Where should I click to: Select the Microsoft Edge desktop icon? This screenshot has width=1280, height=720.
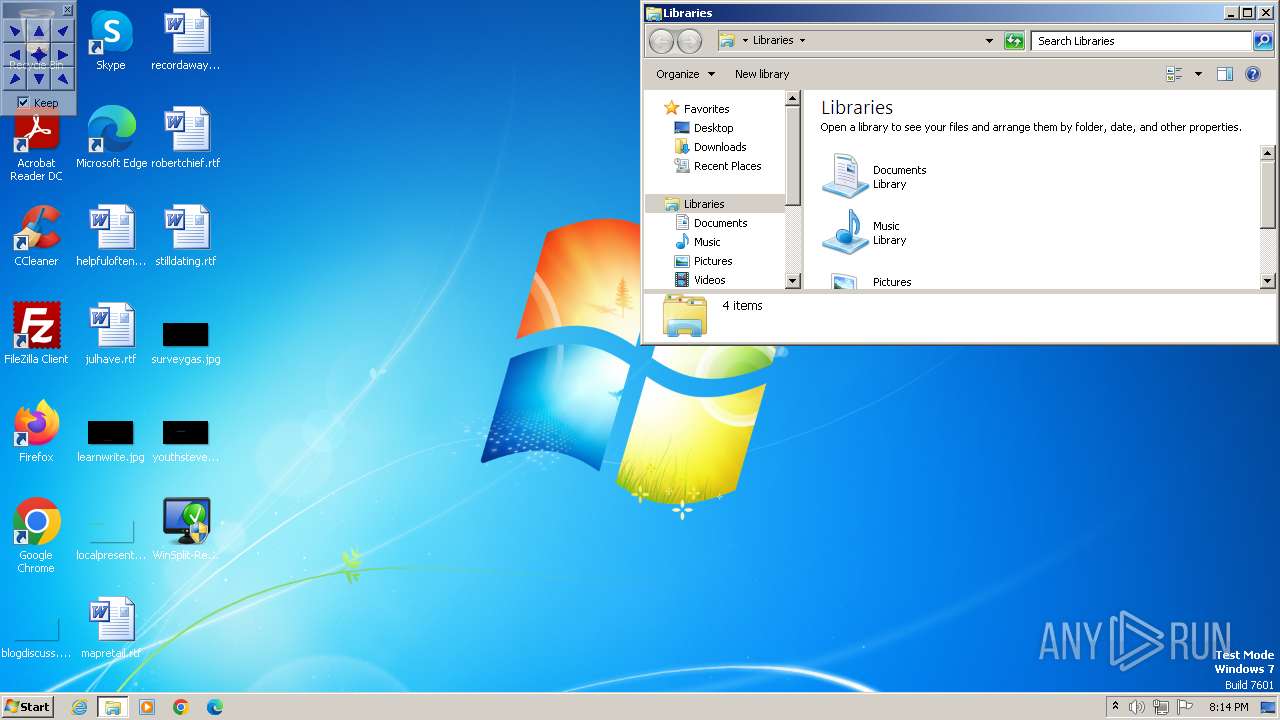click(x=111, y=138)
